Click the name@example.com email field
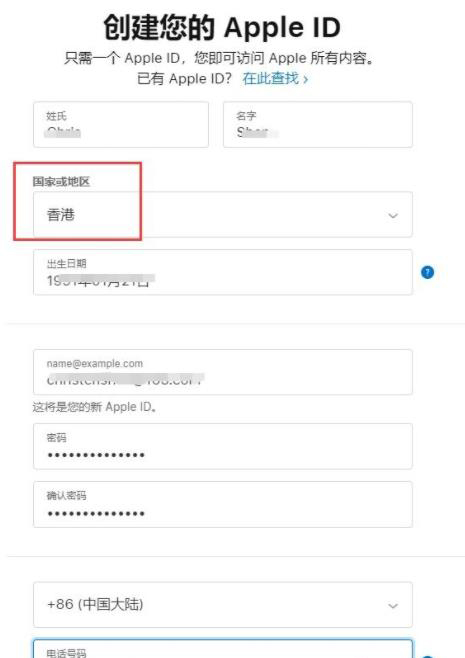The image size is (465, 658). coord(223,372)
